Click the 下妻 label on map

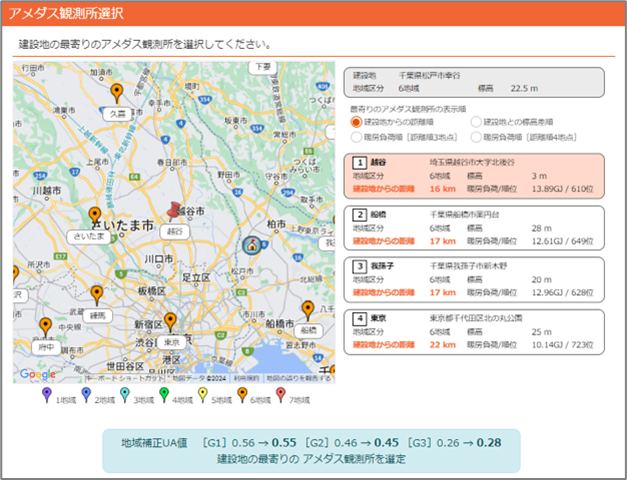pos(263,67)
